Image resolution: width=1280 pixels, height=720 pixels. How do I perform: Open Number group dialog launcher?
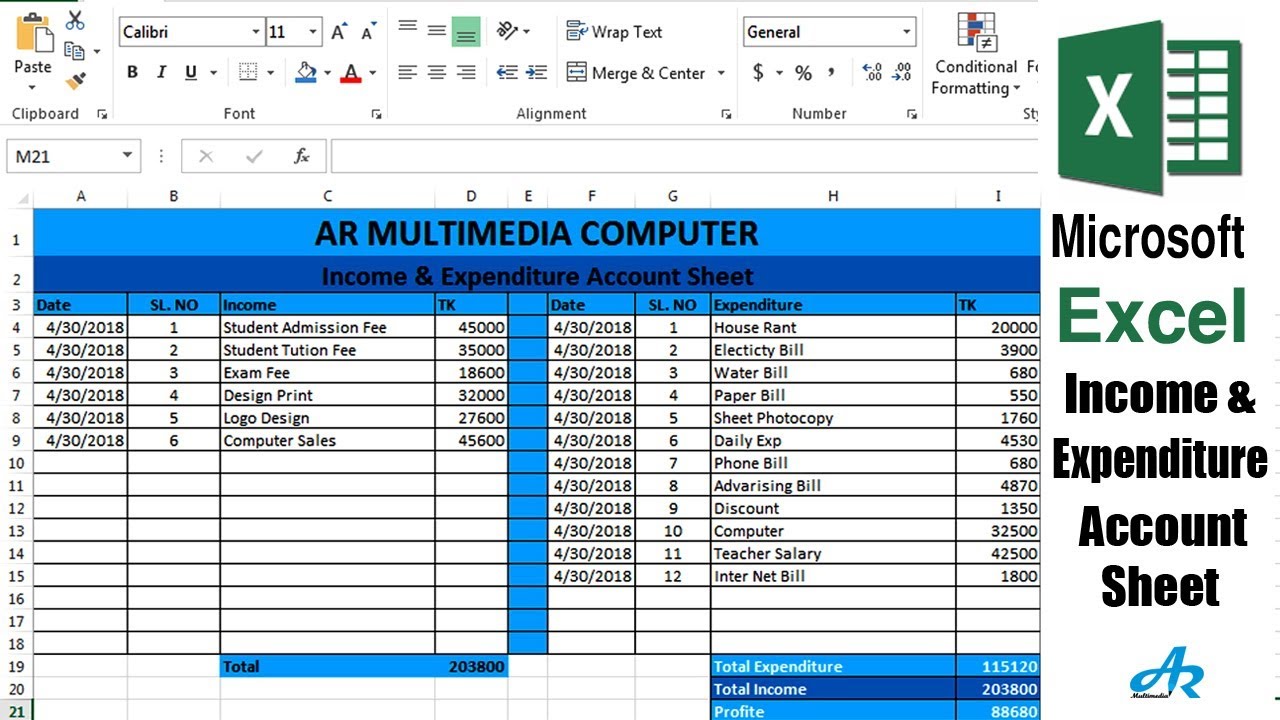[912, 115]
